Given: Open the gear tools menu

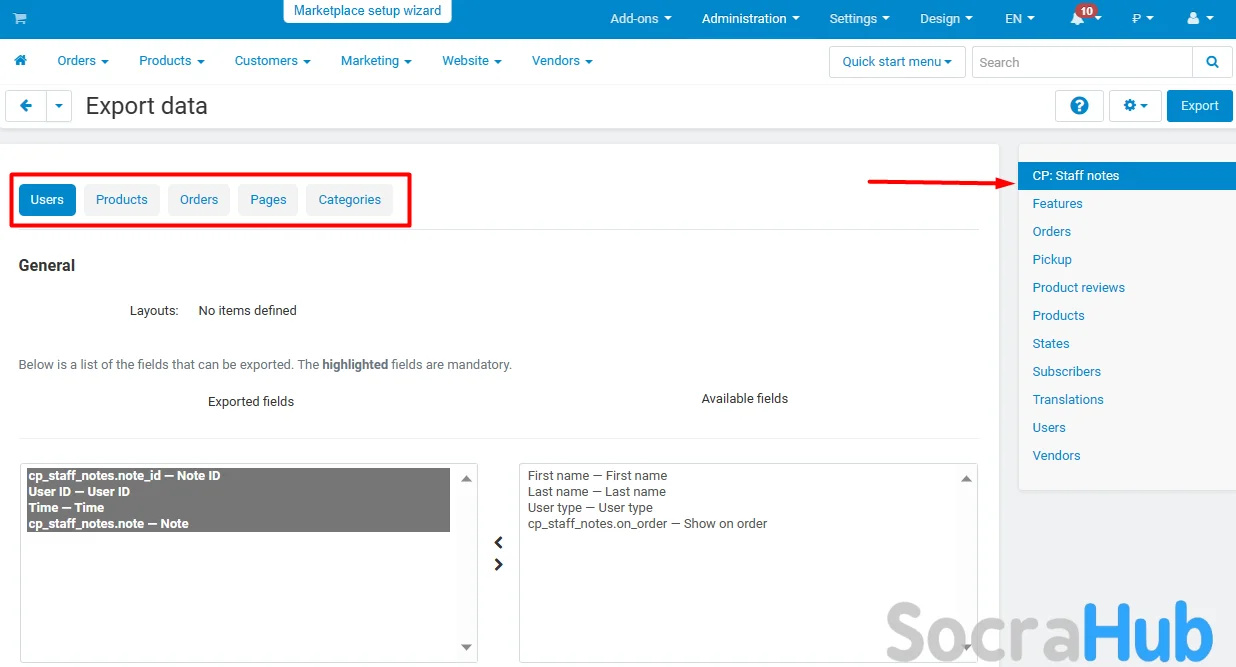Looking at the screenshot, I should [1135, 105].
